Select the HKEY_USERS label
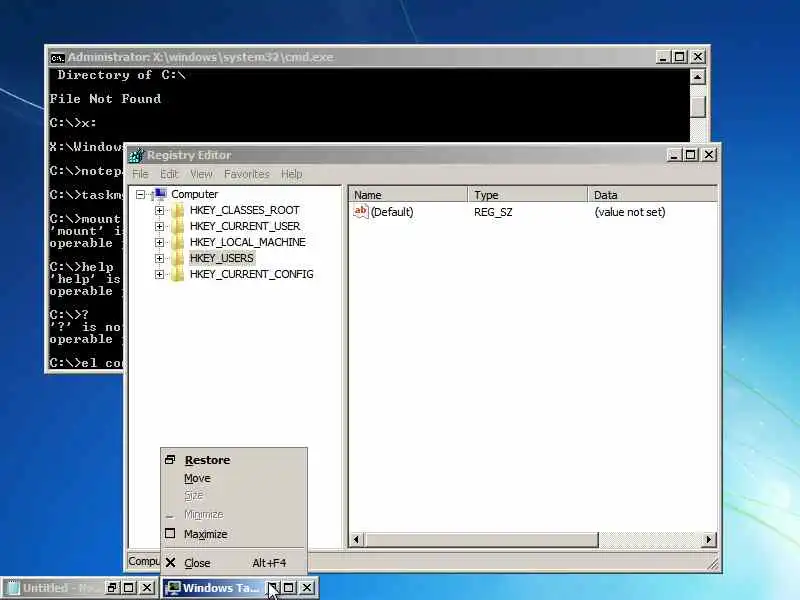The width and height of the screenshot is (800, 600). pyautogui.click(x=221, y=258)
